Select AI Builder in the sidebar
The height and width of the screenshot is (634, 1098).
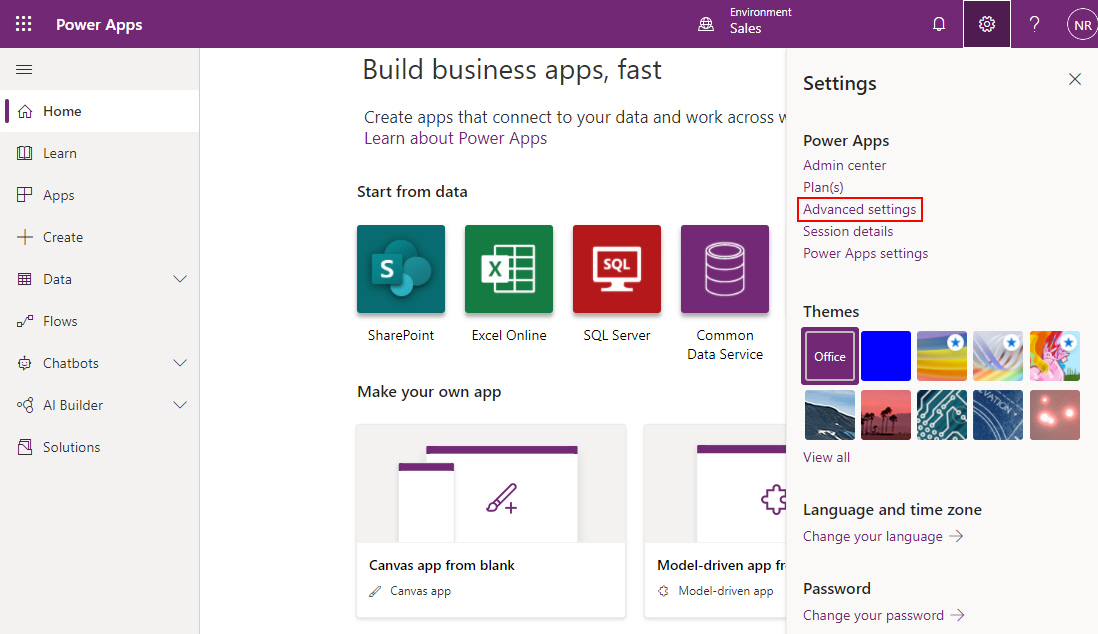coord(73,405)
